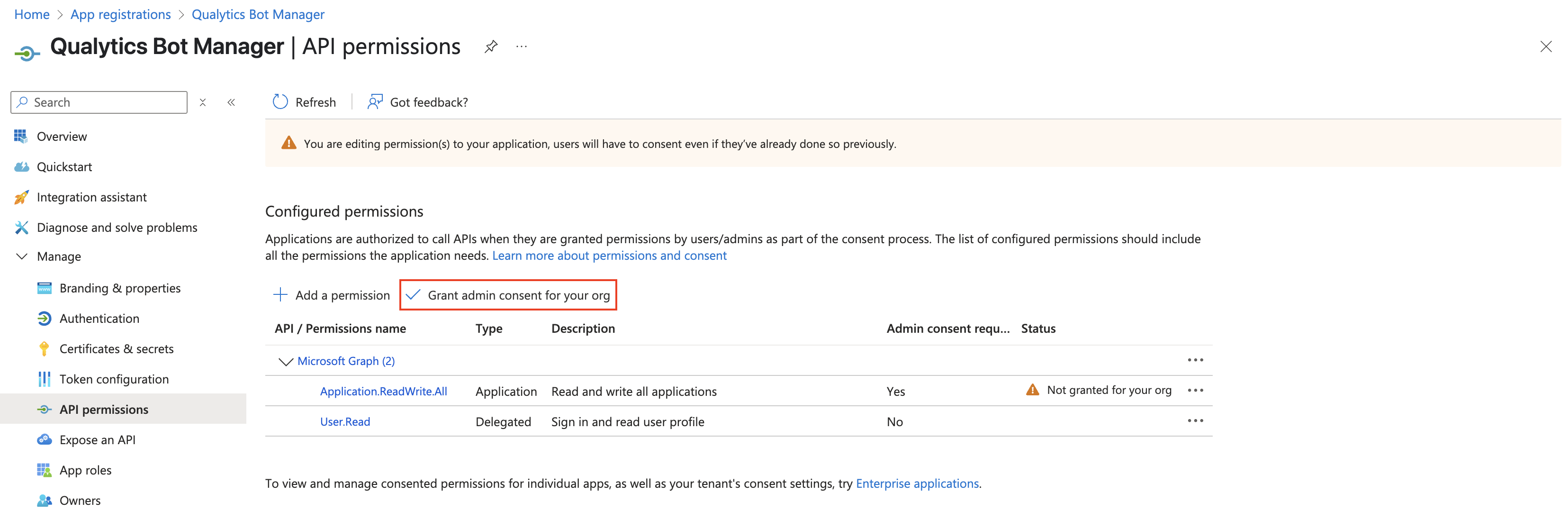
Task: Click the Description column header
Action: [x=583, y=328]
